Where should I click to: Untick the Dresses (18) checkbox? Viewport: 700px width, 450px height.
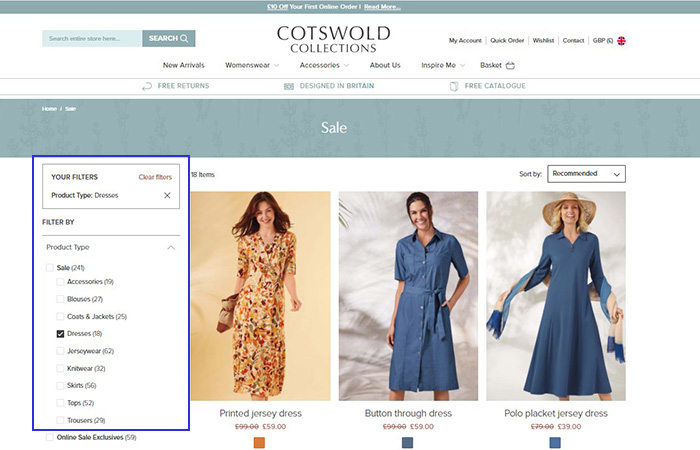pyautogui.click(x=60, y=333)
